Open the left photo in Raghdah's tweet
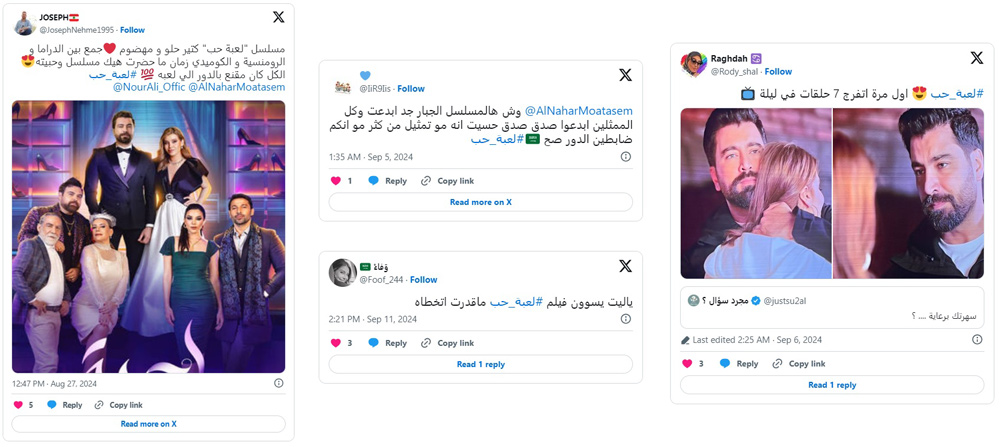 point(756,193)
